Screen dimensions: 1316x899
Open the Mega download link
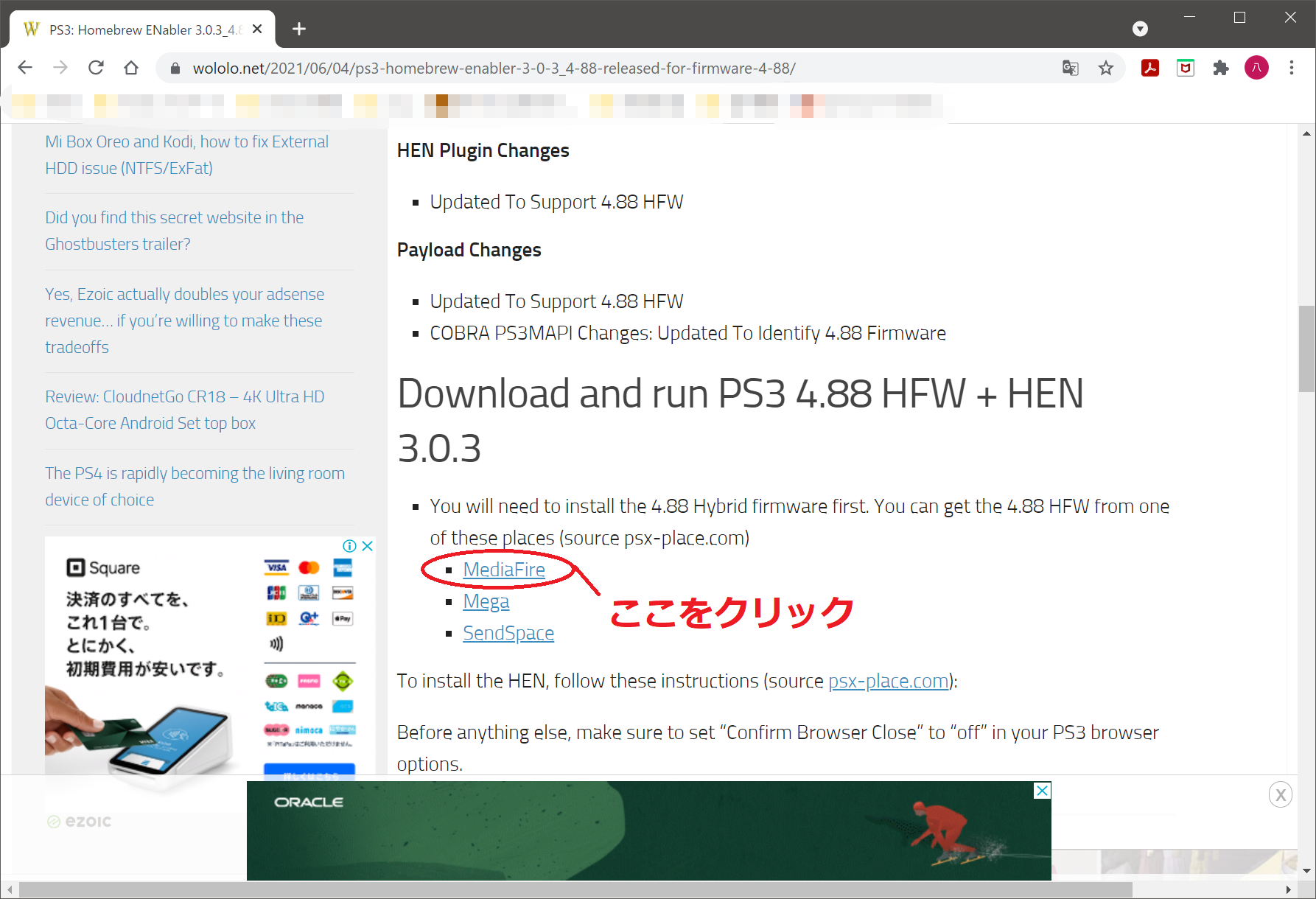point(486,601)
